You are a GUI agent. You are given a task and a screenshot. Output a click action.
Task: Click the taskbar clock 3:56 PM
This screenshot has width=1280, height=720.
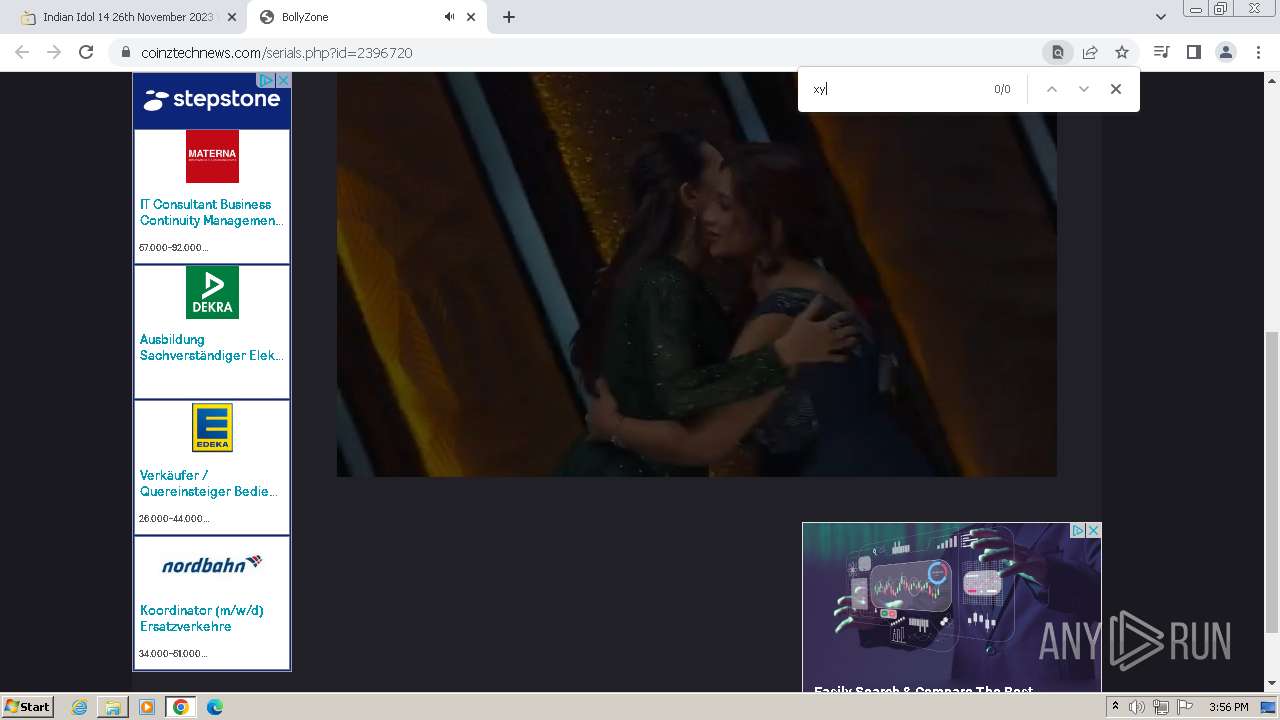point(1228,707)
